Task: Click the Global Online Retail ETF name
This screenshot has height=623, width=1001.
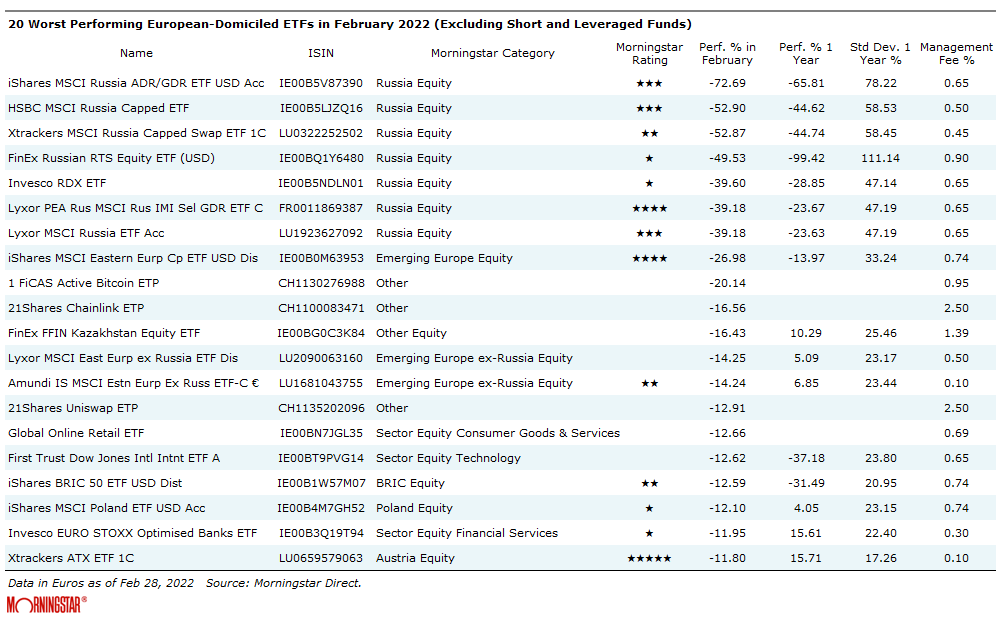Action: pos(76,433)
